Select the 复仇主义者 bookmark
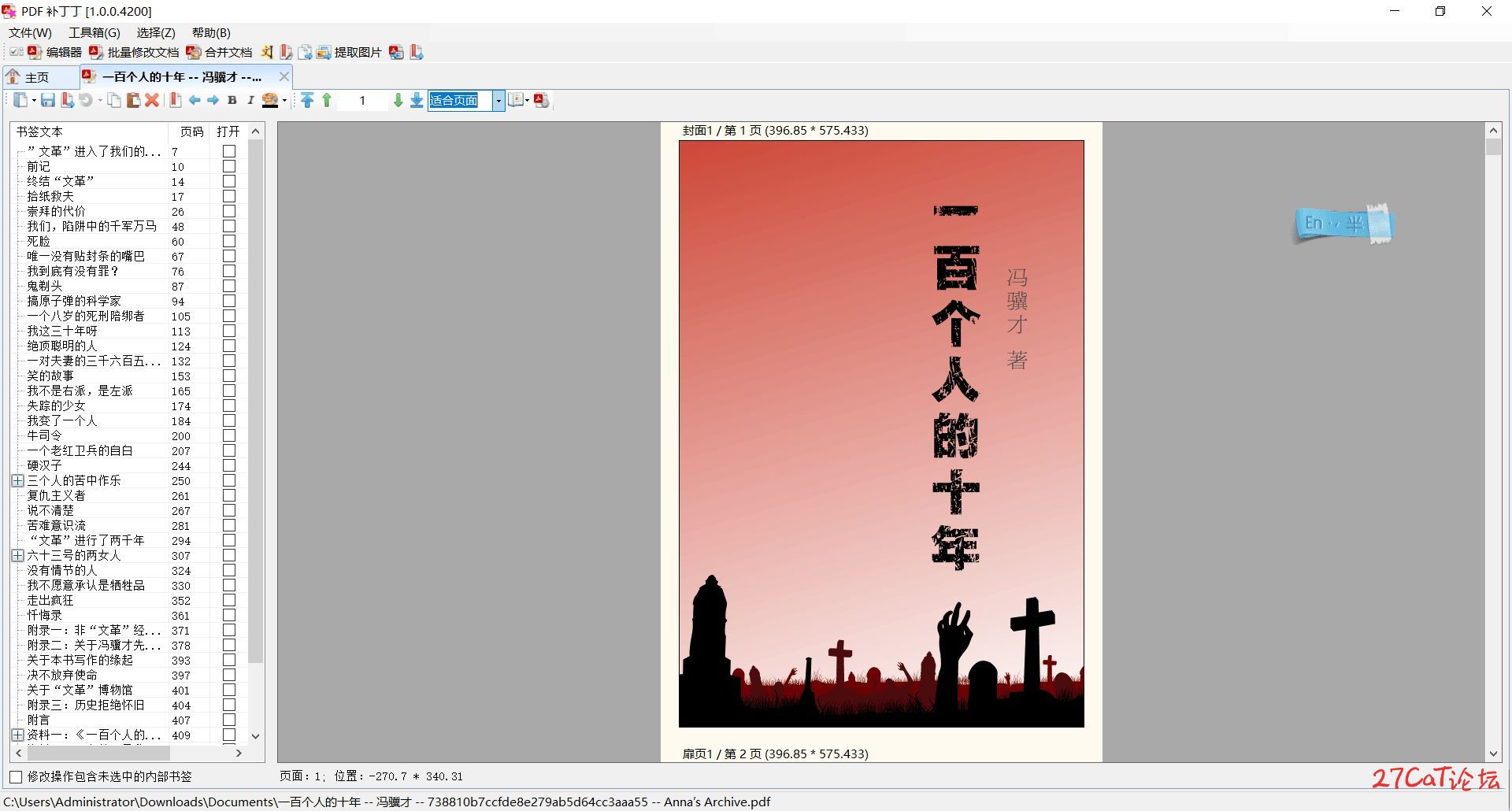Image resolution: width=1512 pixels, height=811 pixels. click(x=56, y=495)
